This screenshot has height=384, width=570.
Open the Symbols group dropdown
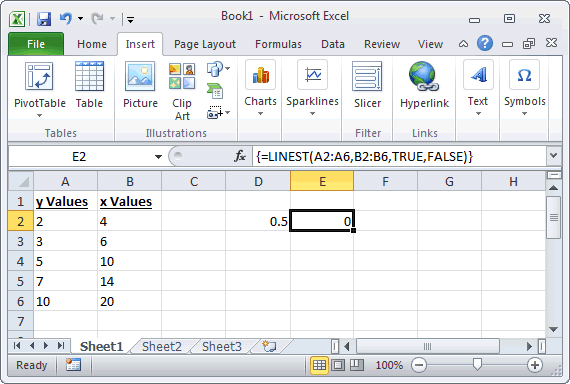point(524,88)
